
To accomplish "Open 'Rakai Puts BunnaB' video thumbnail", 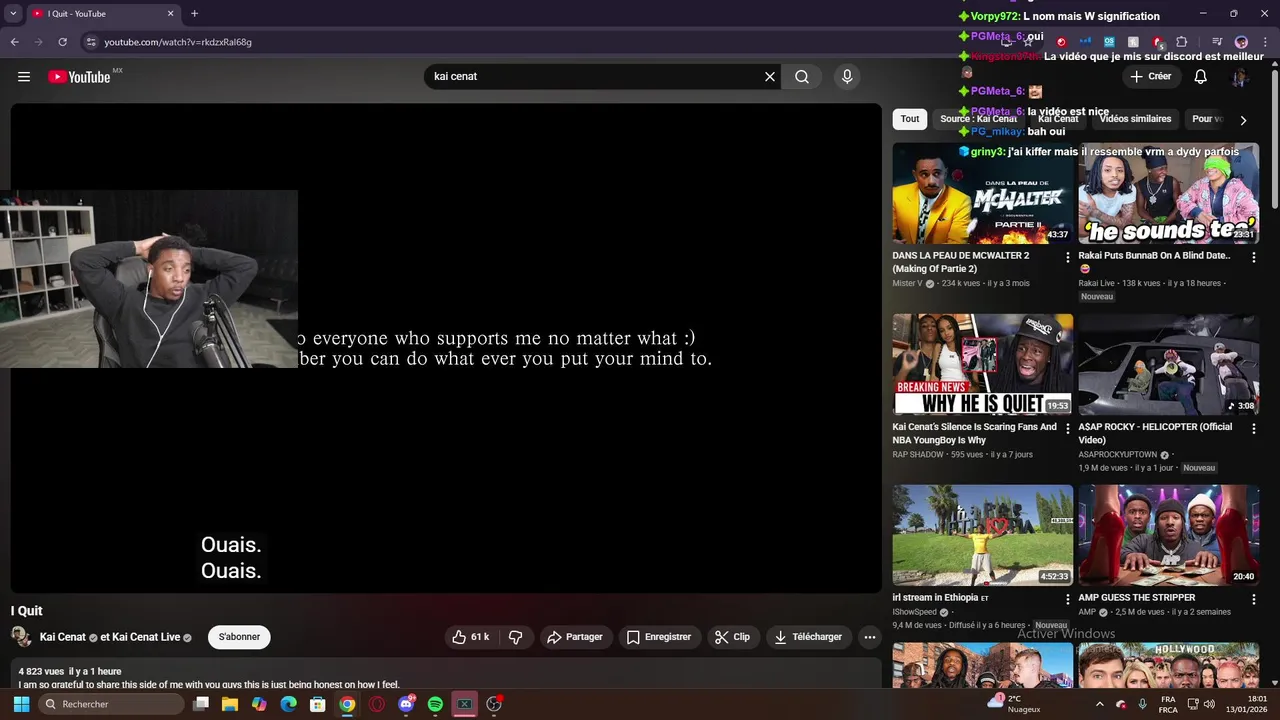I will (1168, 193).
